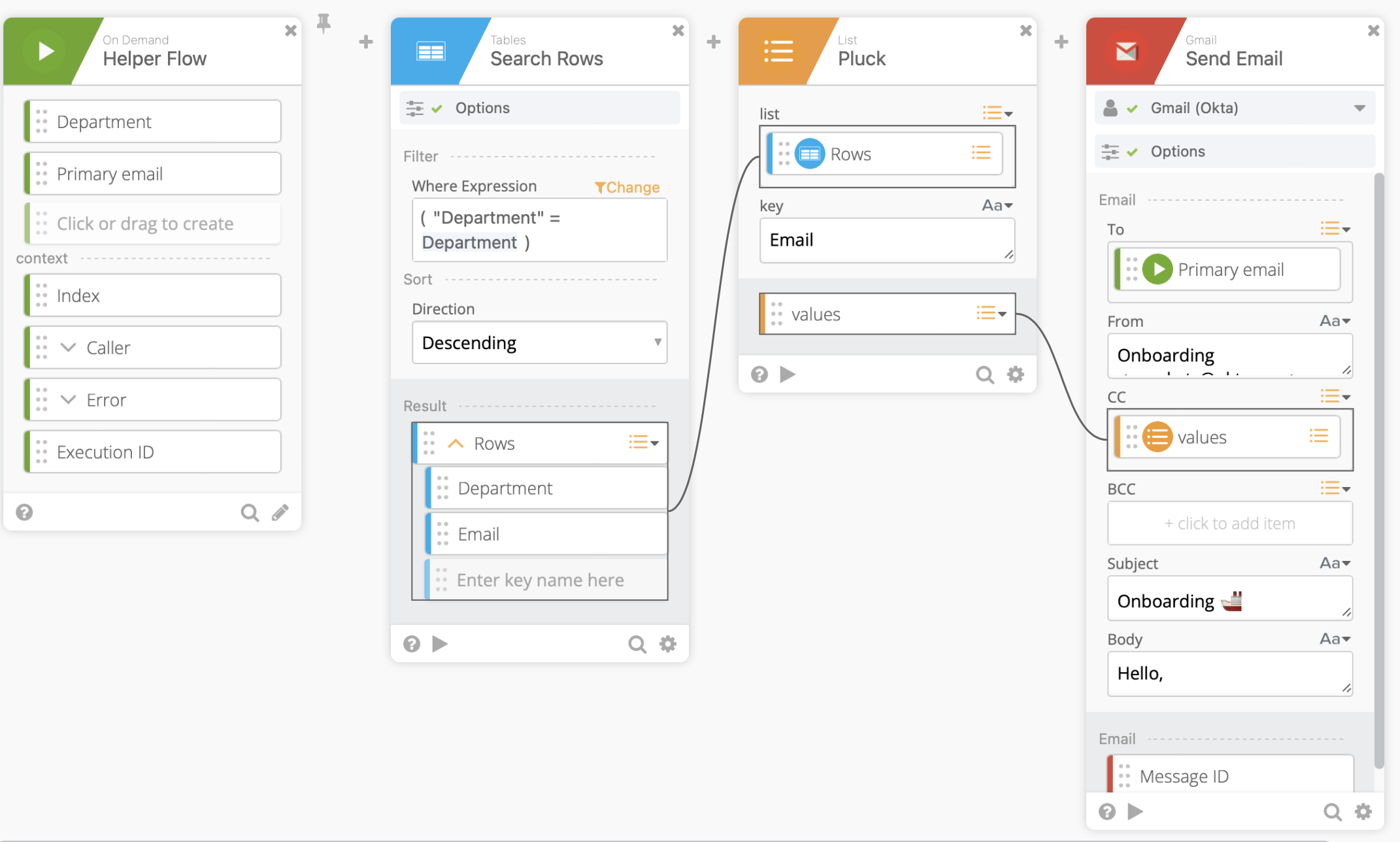This screenshot has height=842, width=1400.
Task: Click the Change link in the Where Expression filter
Action: (x=626, y=187)
